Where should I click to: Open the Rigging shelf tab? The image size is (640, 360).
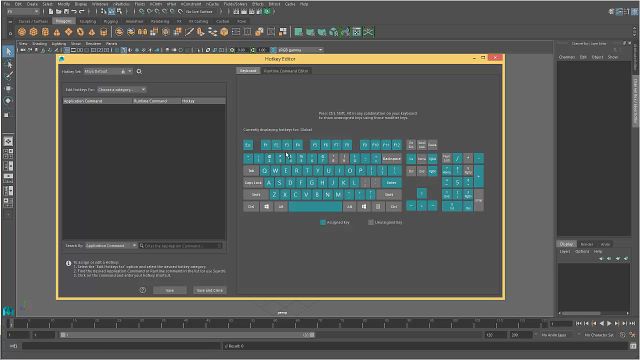pos(110,21)
